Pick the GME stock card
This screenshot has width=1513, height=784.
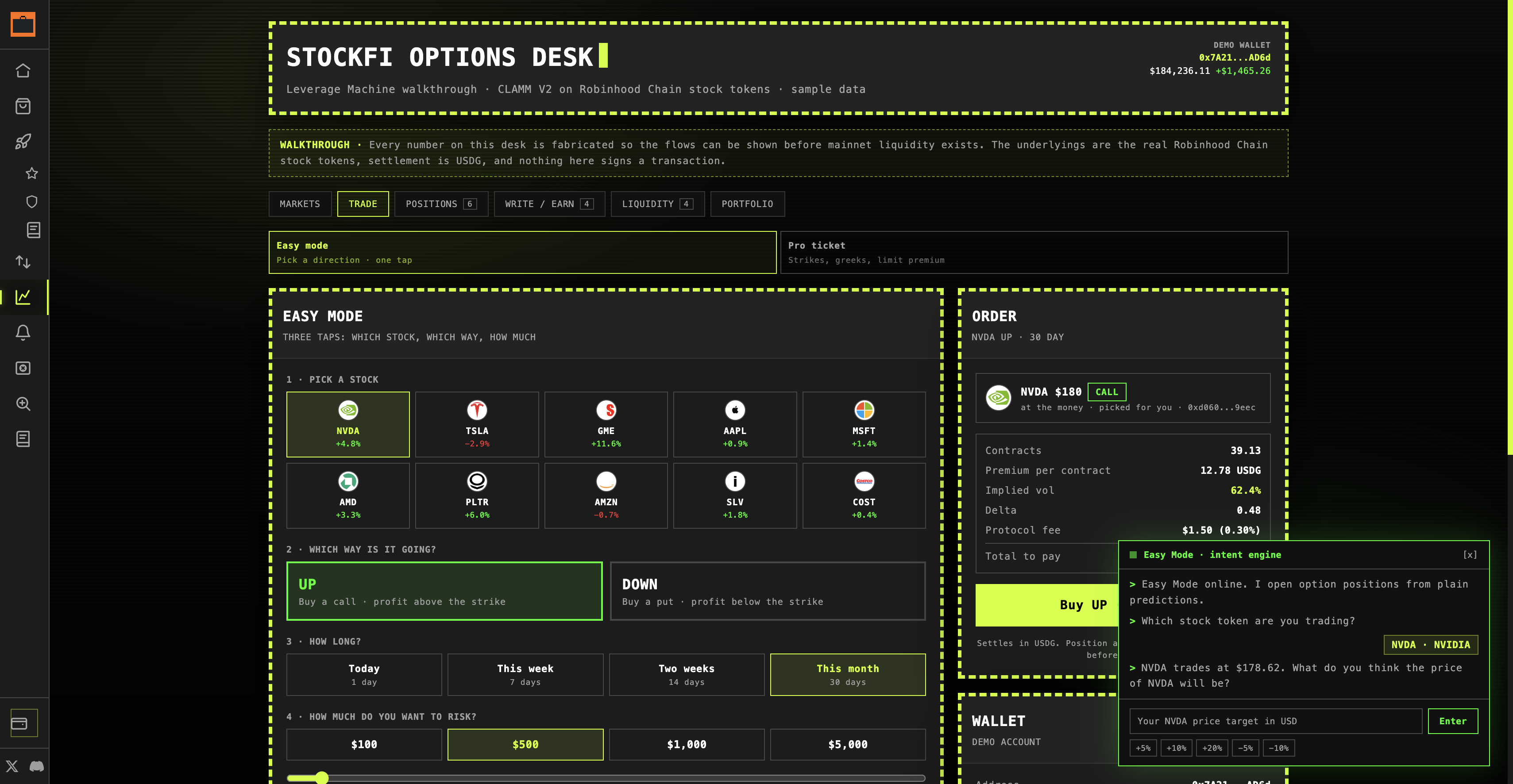tap(606, 425)
